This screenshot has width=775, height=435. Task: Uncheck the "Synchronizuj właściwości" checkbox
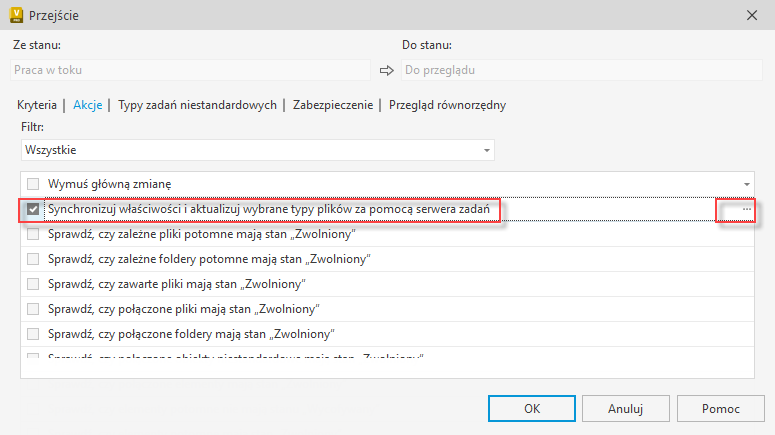coord(34,210)
